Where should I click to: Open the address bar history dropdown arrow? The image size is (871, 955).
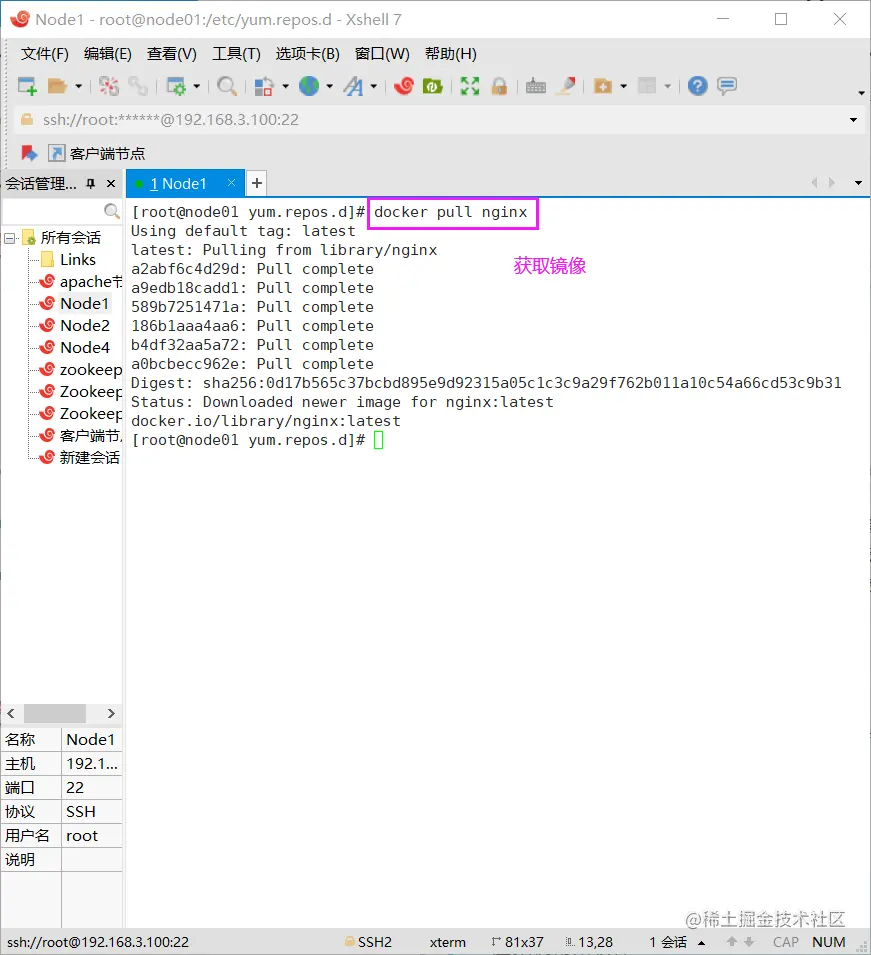(x=853, y=120)
